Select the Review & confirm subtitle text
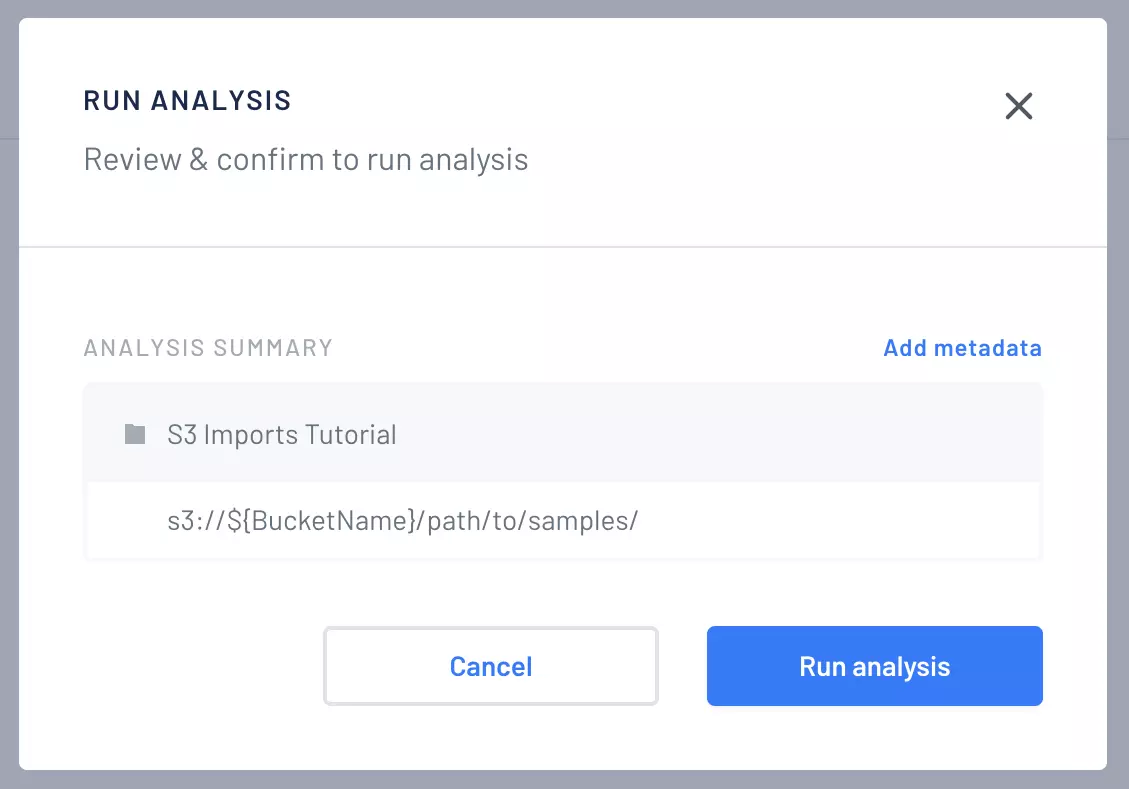This screenshot has width=1129, height=789. (x=306, y=158)
